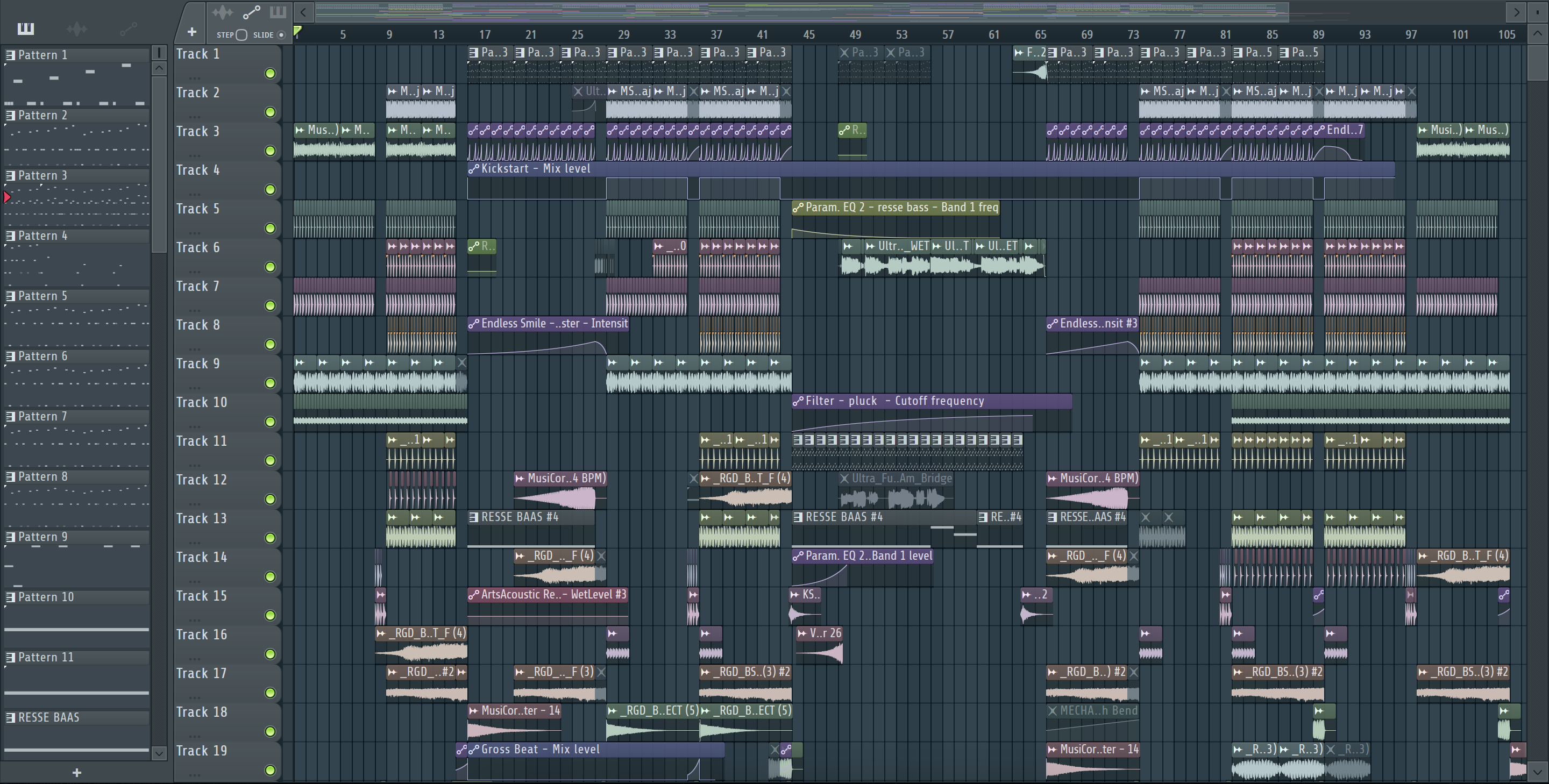Add a new pattern at picker bottom

(x=76, y=773)
